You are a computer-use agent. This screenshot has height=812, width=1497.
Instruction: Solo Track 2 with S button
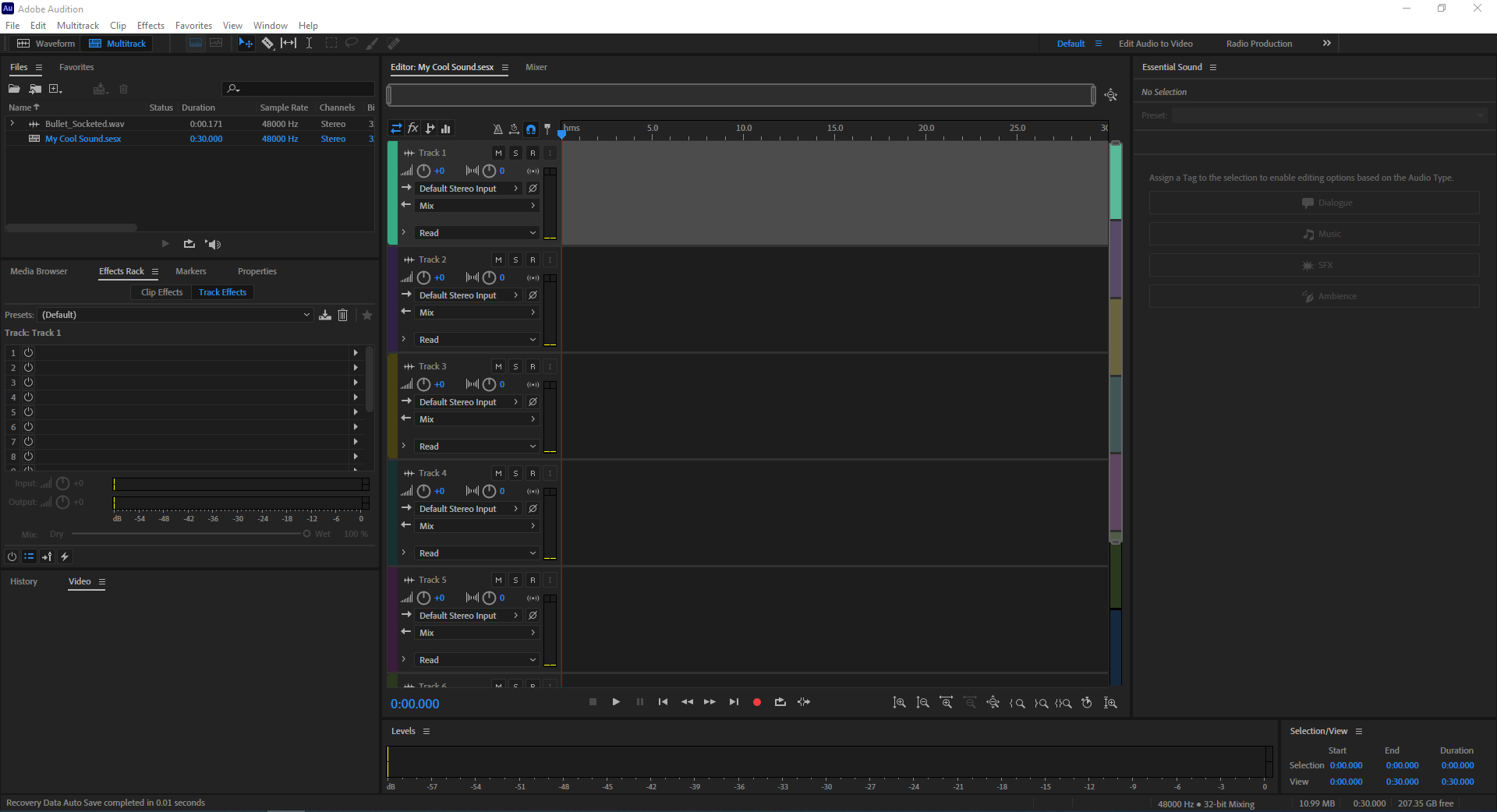pyautogui.click(x=515, y=259)
